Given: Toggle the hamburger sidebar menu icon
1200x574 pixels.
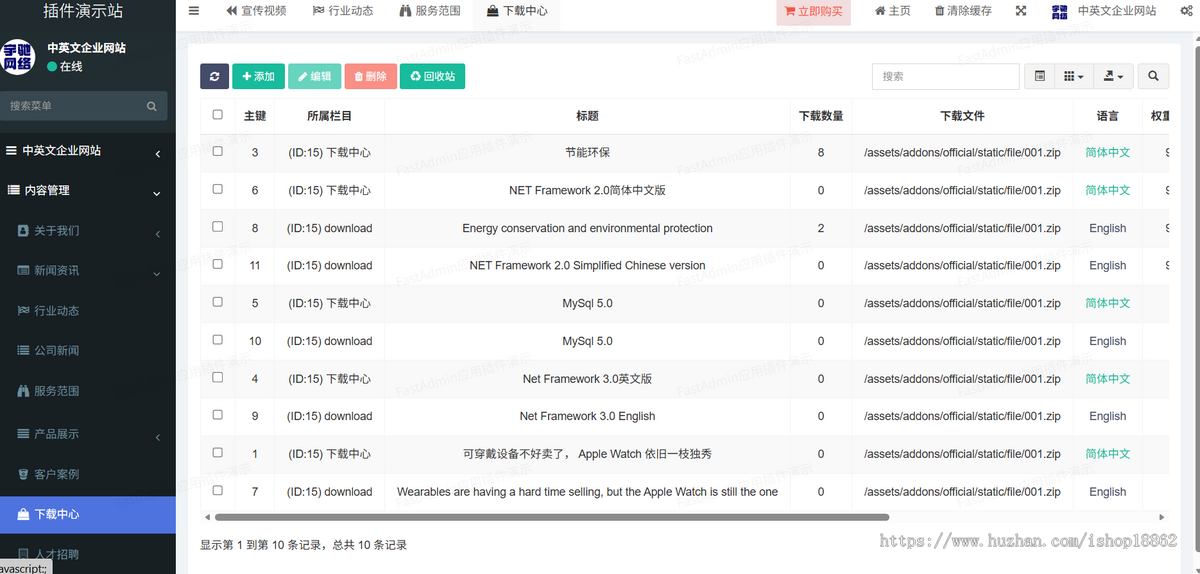Looking at the screenshot, I should pyautogui.click(x=194, y=11).
